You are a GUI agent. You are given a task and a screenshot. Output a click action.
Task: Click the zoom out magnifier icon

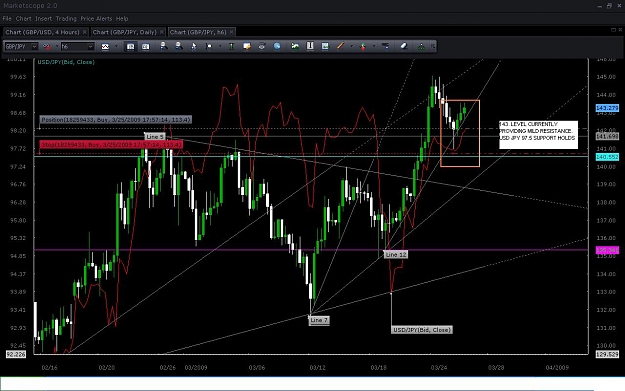(179, 46)
